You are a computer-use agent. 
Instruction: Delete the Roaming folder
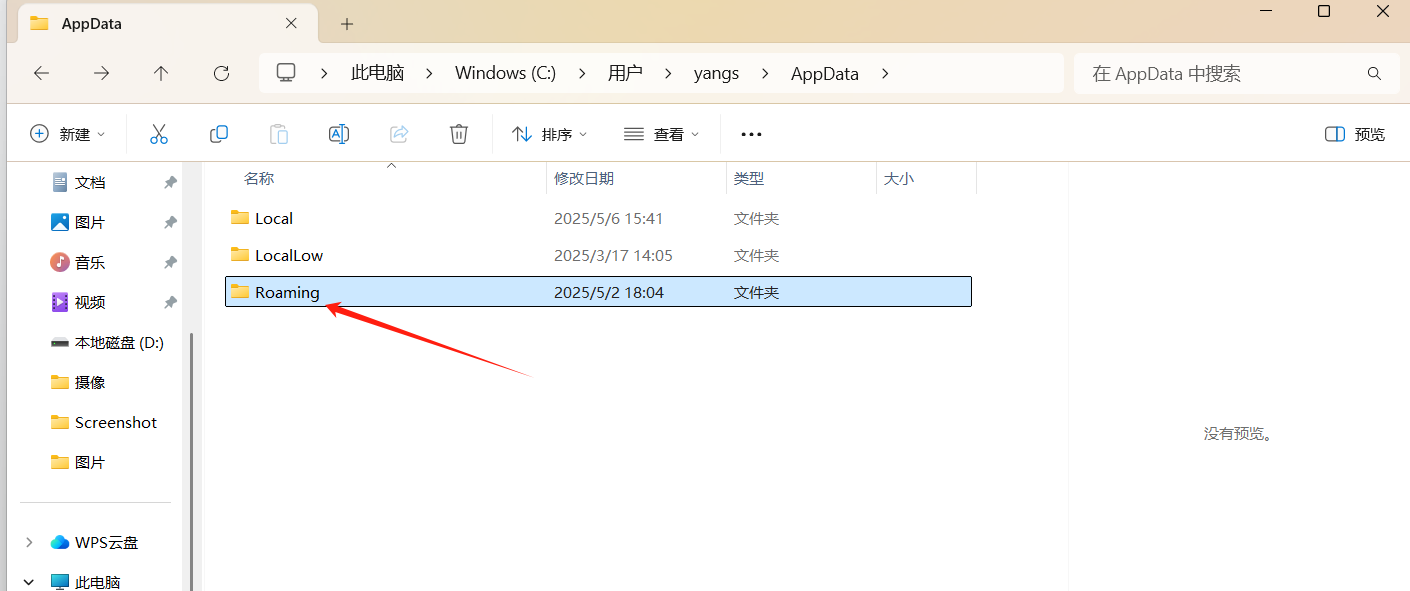coord(458,133)
